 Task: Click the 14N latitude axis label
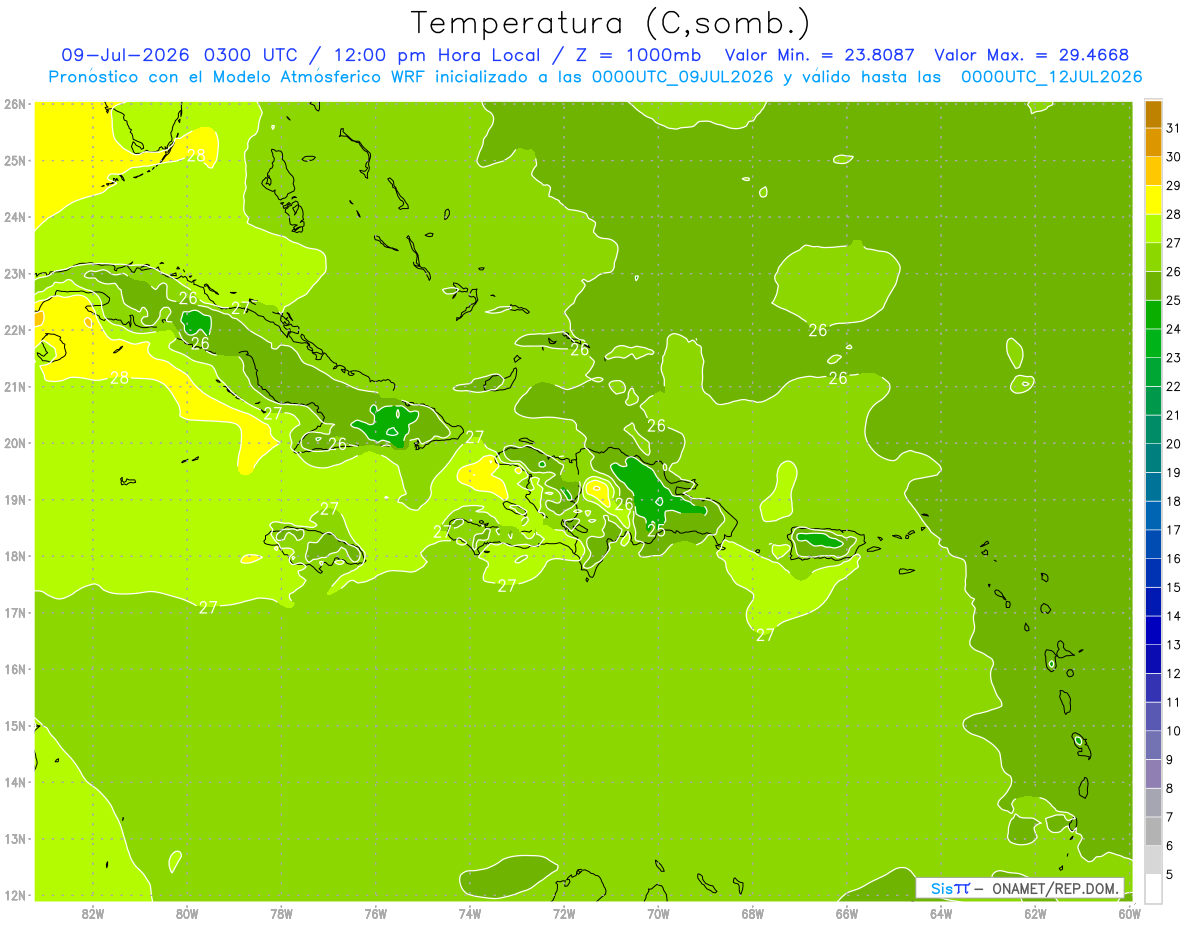[x=14, y=782]
